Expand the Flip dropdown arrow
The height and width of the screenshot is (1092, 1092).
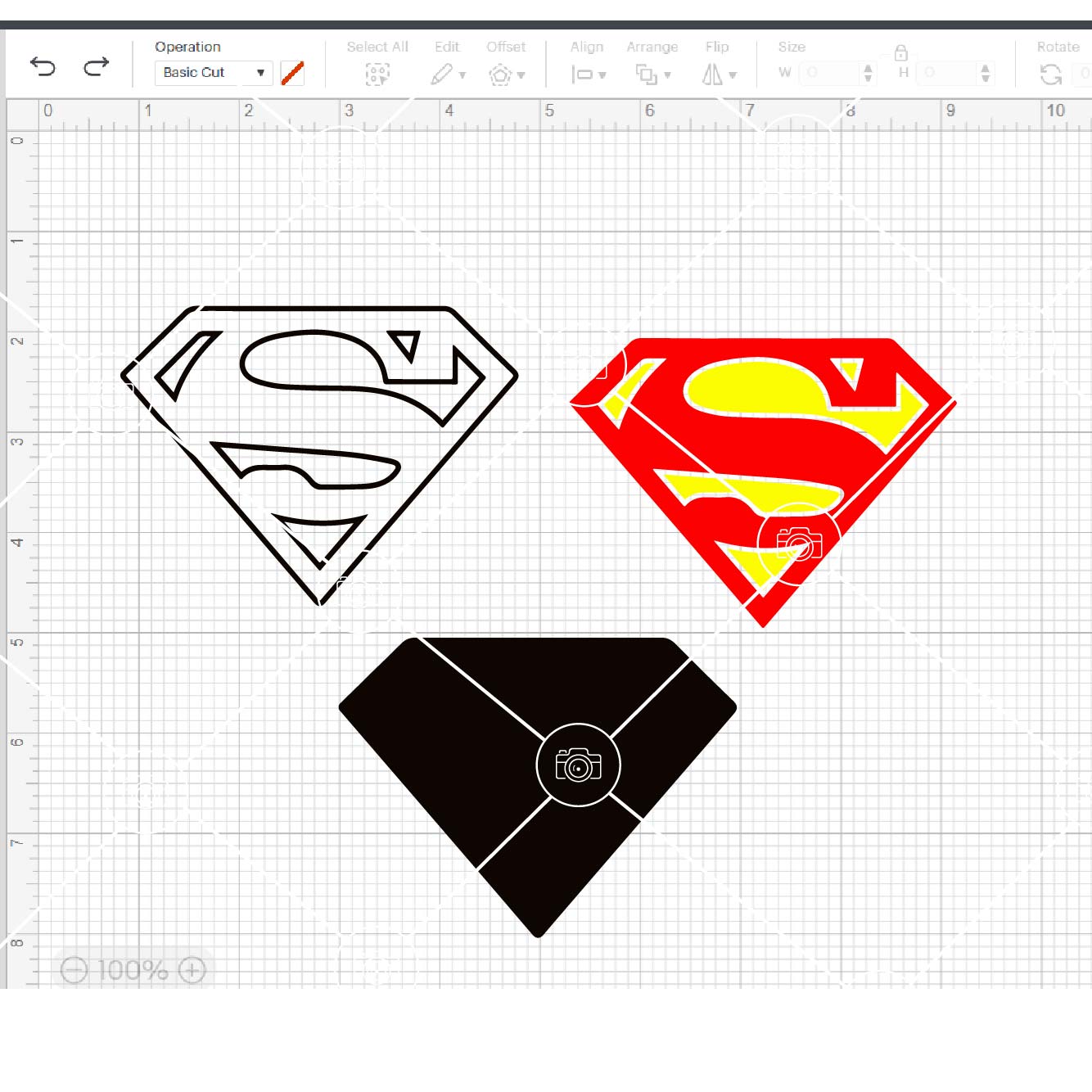[733, 75]
